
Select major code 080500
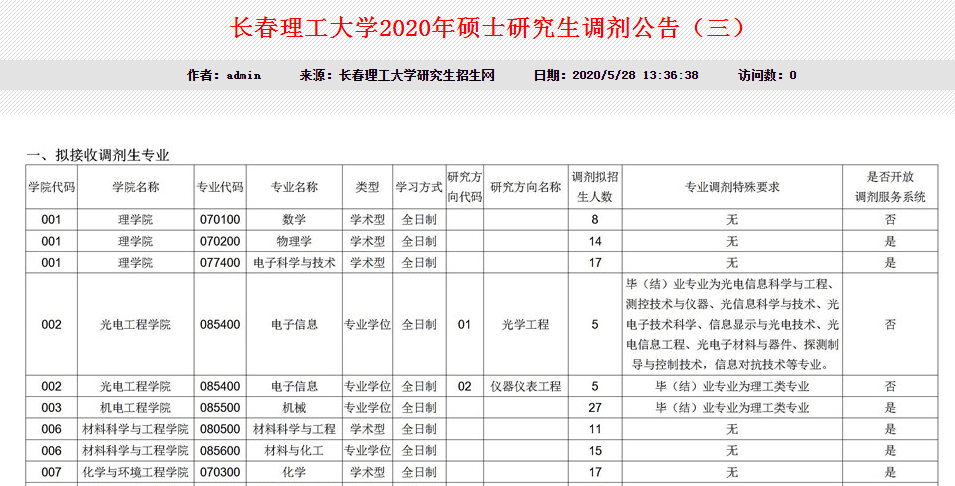coord(220,429)
